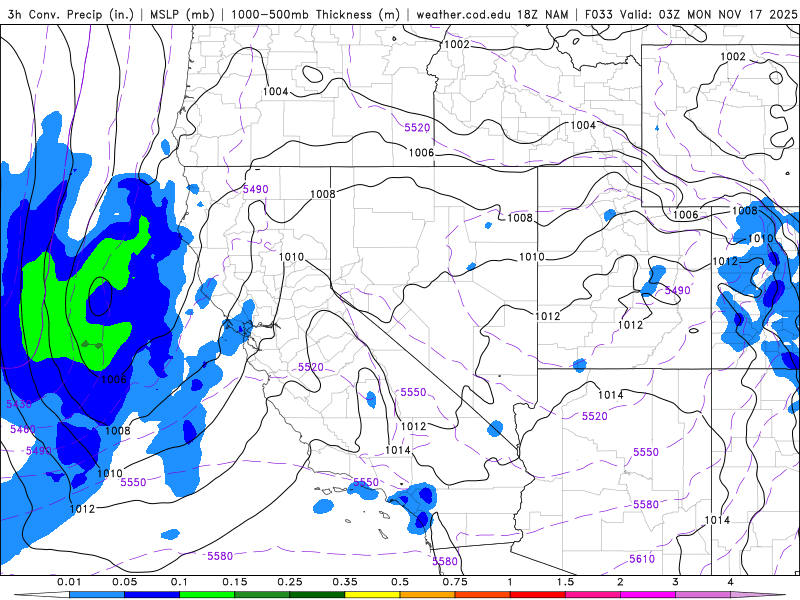Click the dark blue 0.05–0.1 legend swatch
Viewport: 800px width, 600px height.
tap(152, 595)
